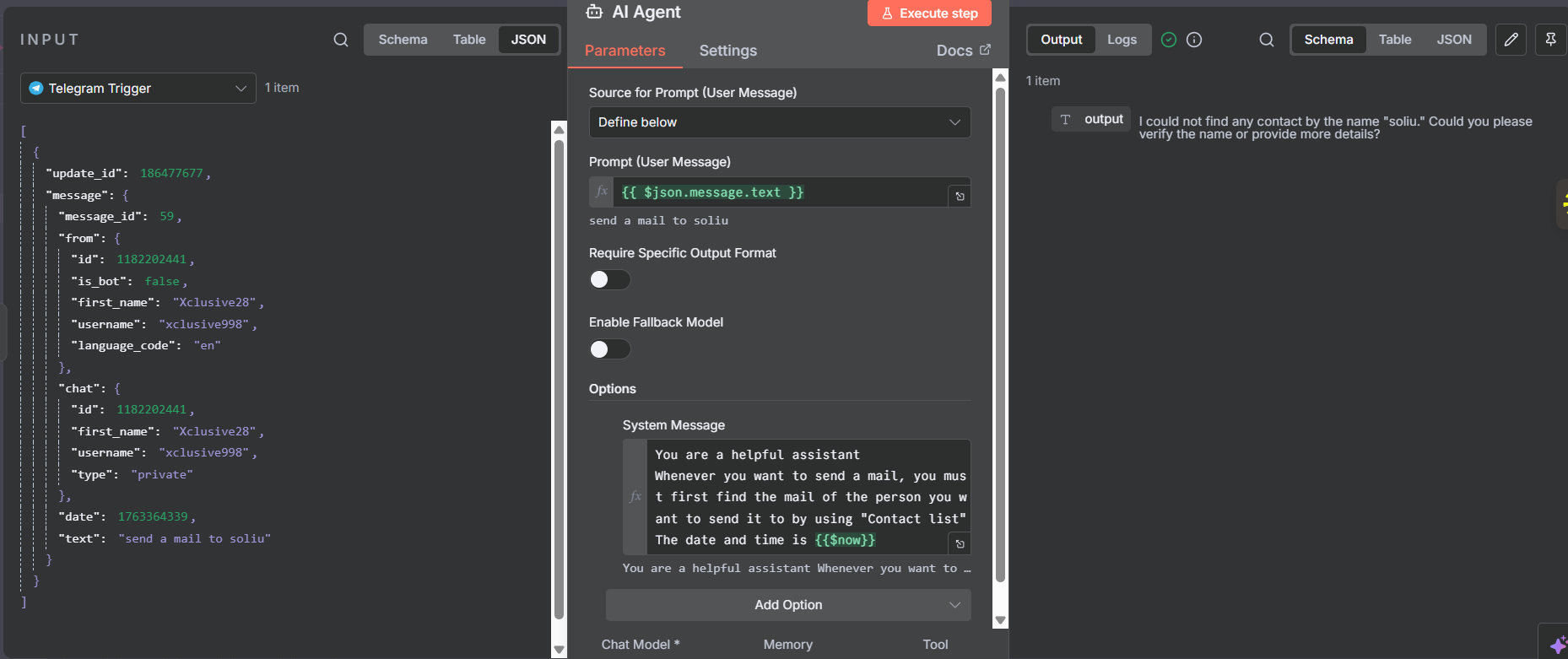Click the search icon in output panel

coord(1266,40)
